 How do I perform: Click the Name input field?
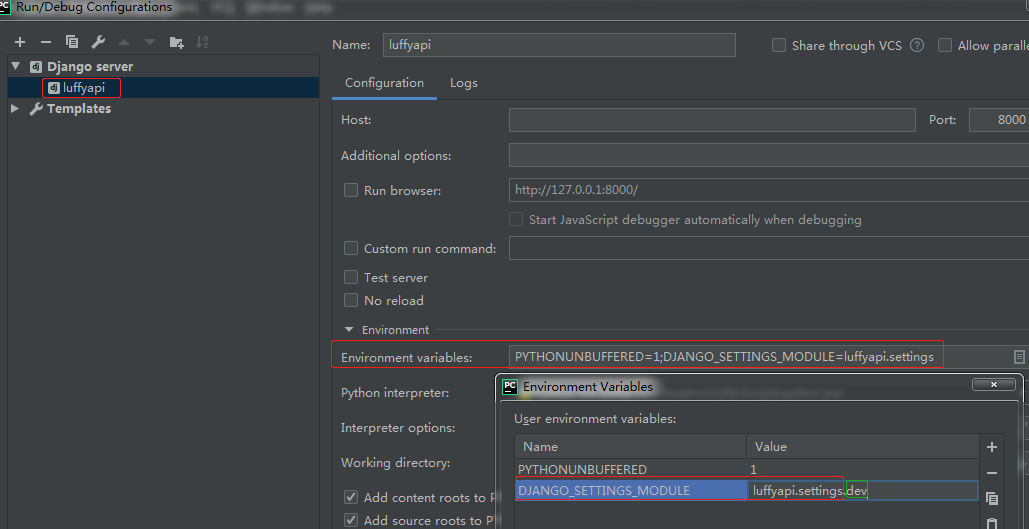pos(559,45)
